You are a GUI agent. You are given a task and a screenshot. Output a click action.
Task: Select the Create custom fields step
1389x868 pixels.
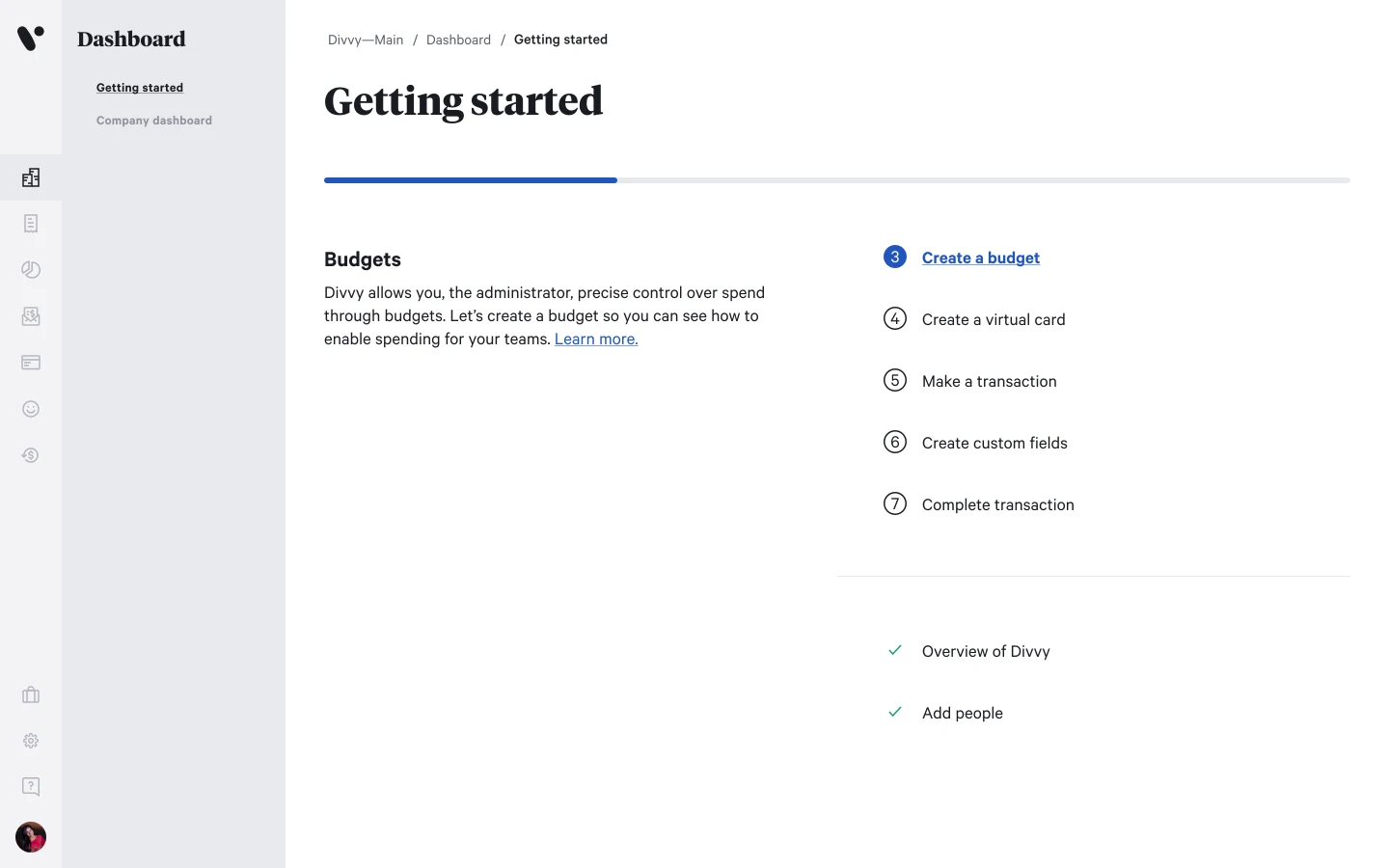click(x=994, y=443)
